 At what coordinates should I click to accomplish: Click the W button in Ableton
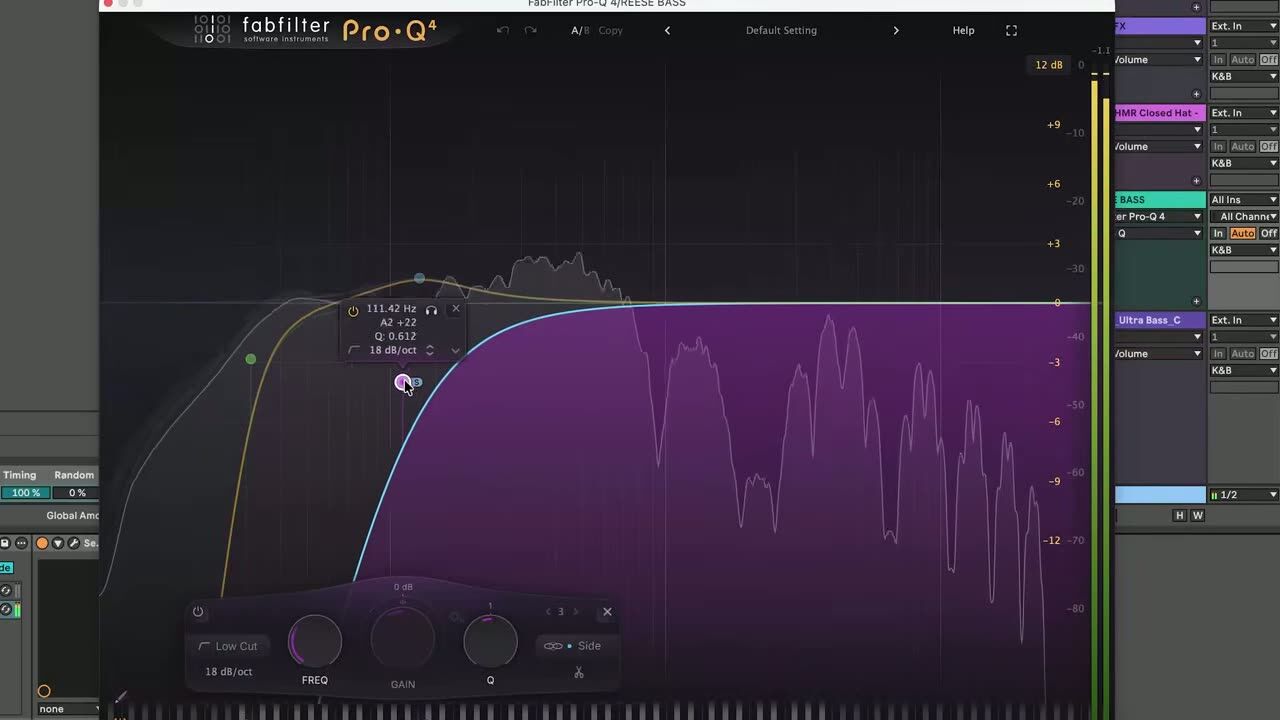[x=1197, y=516]
